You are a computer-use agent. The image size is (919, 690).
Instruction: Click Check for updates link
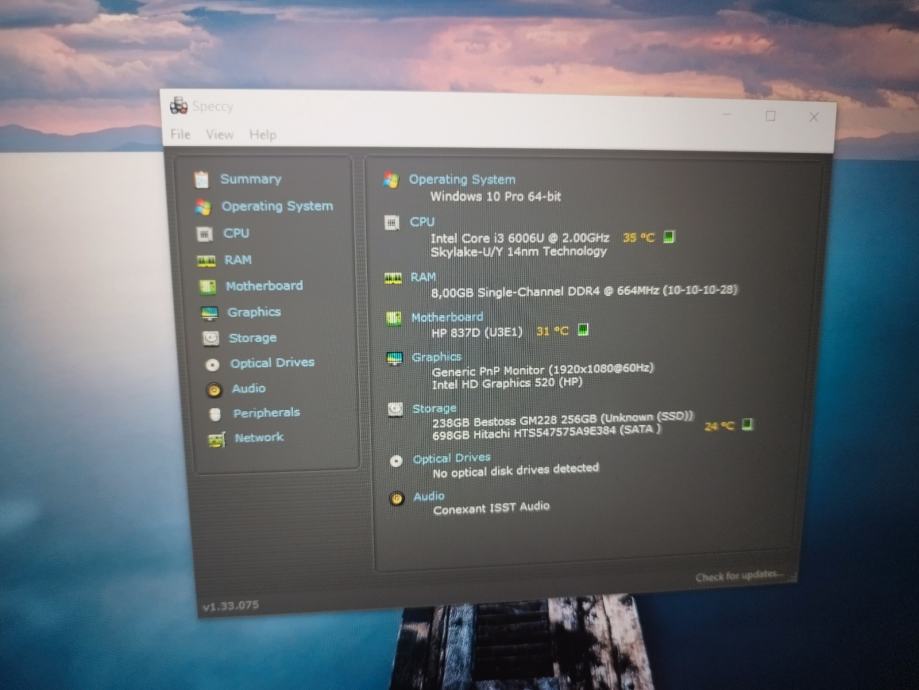coord(740,577)
